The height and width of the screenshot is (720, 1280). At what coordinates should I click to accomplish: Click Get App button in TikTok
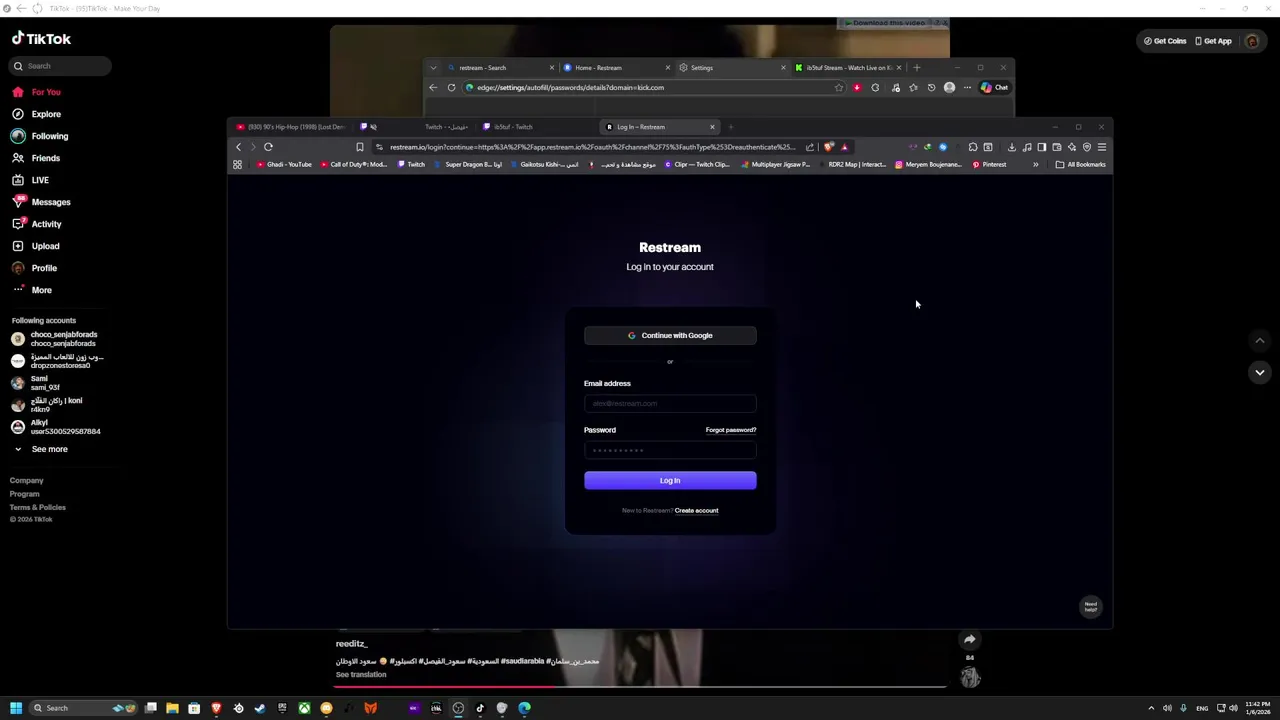[x=1213, y=41]
